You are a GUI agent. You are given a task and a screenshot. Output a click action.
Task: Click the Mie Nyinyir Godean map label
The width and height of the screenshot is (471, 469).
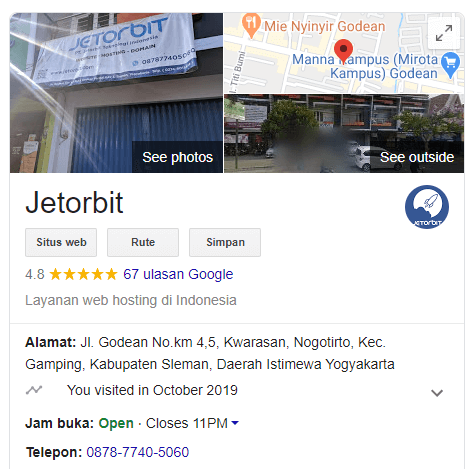[325, 26]
